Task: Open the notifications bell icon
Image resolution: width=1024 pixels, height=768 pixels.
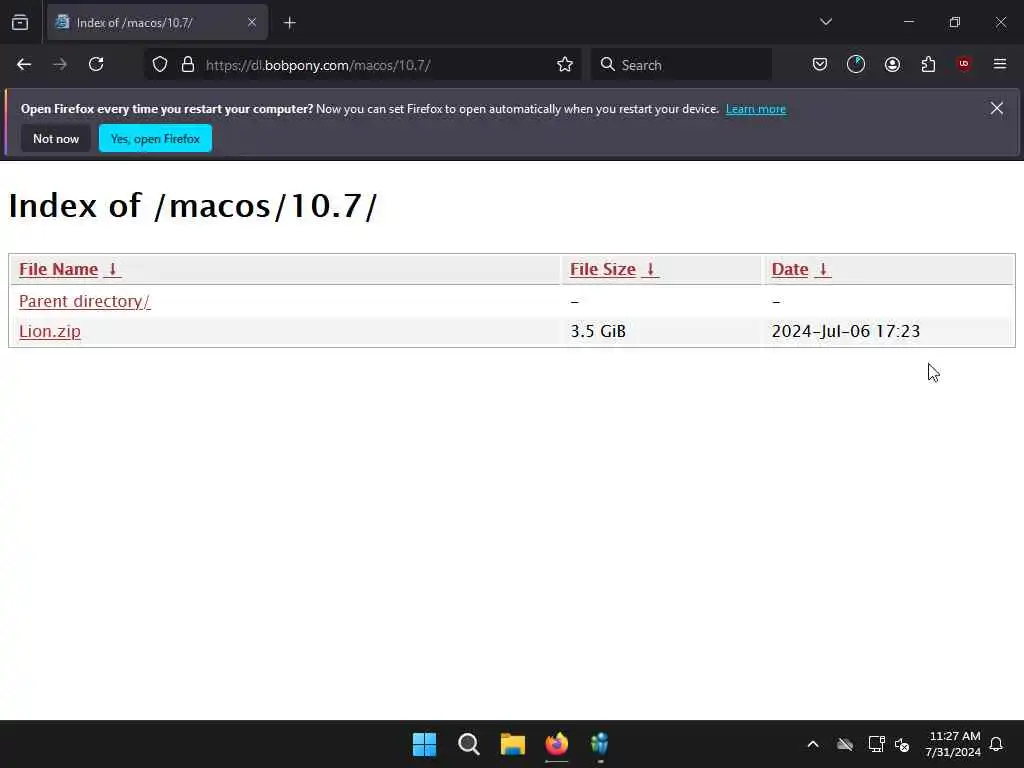Action: tap(997, 744)
